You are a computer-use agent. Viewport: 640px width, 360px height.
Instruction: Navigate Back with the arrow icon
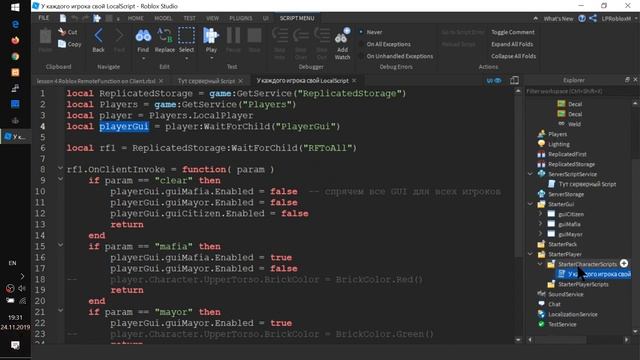(x=98, y=36)
